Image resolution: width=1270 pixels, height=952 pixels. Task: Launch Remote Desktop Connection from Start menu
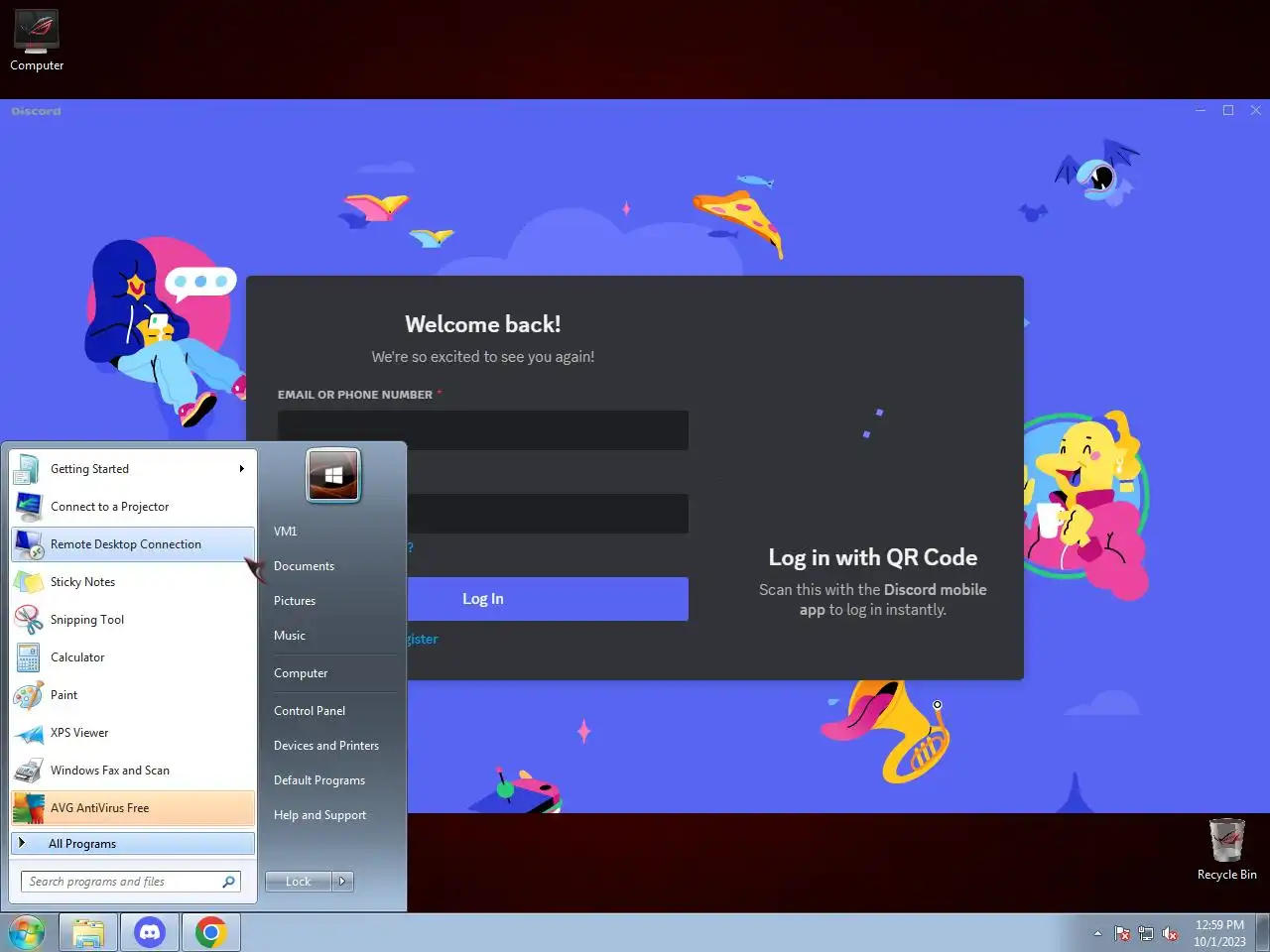[133, 544]
